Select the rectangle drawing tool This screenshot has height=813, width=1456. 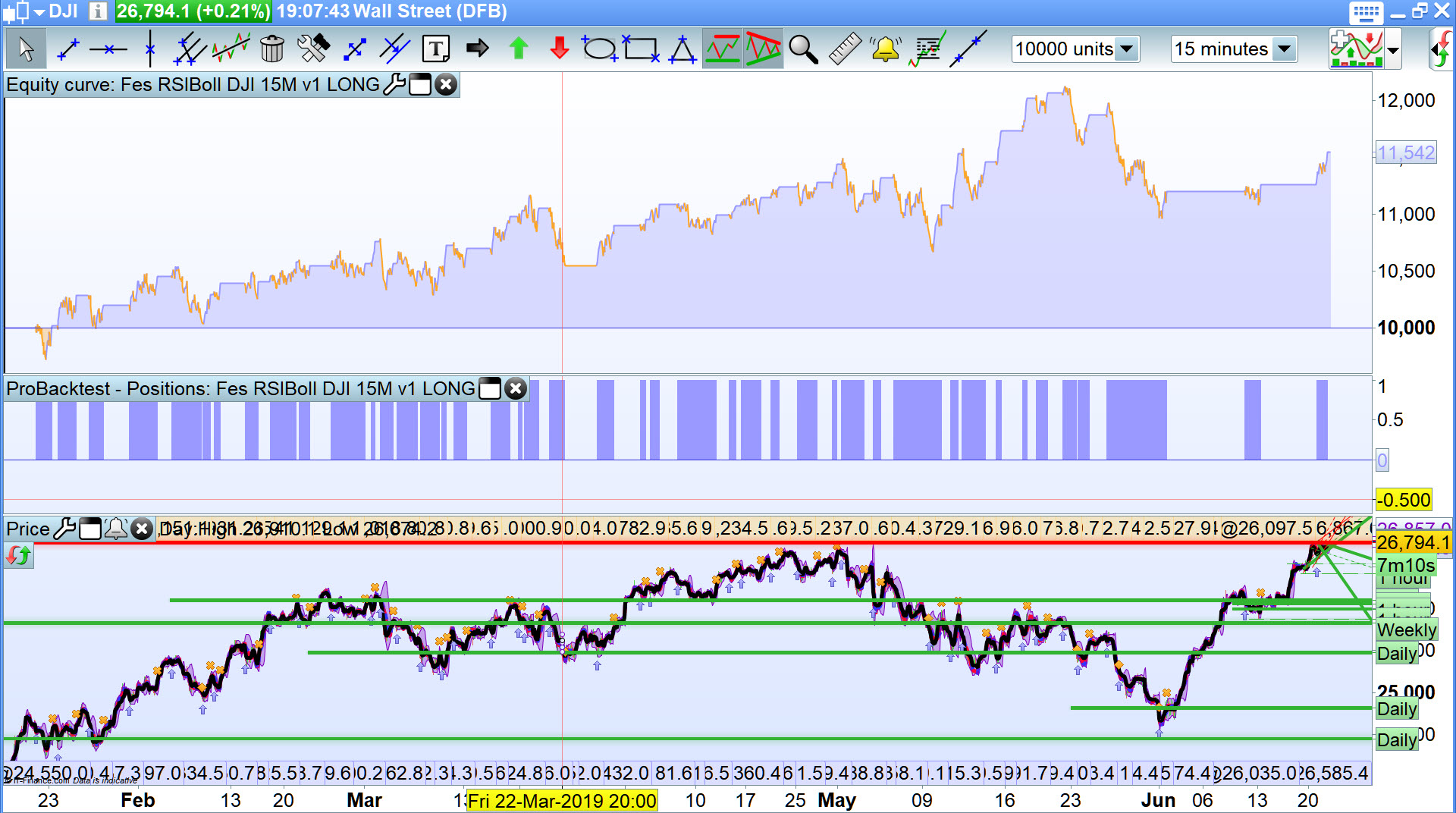(x=641, y=49)
